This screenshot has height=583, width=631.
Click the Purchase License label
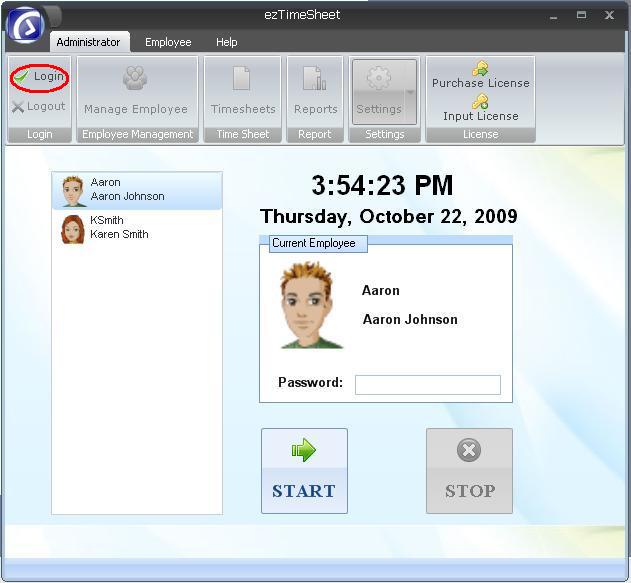480,83
